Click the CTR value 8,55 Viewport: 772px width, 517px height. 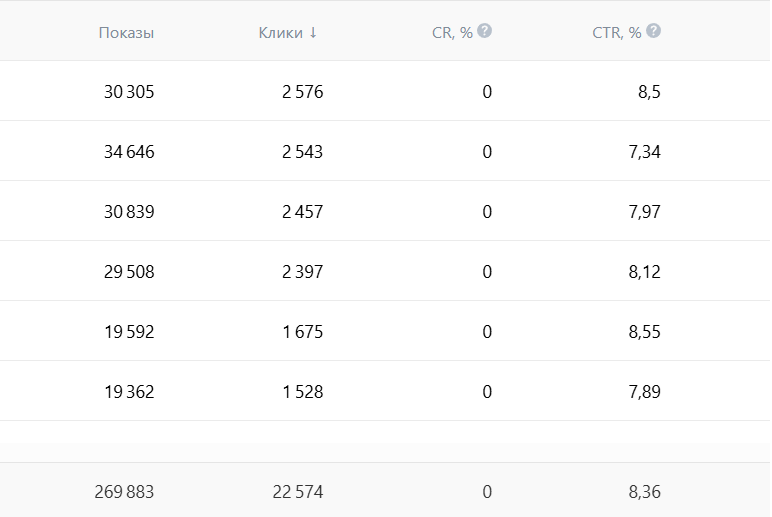tap(645, 332)
